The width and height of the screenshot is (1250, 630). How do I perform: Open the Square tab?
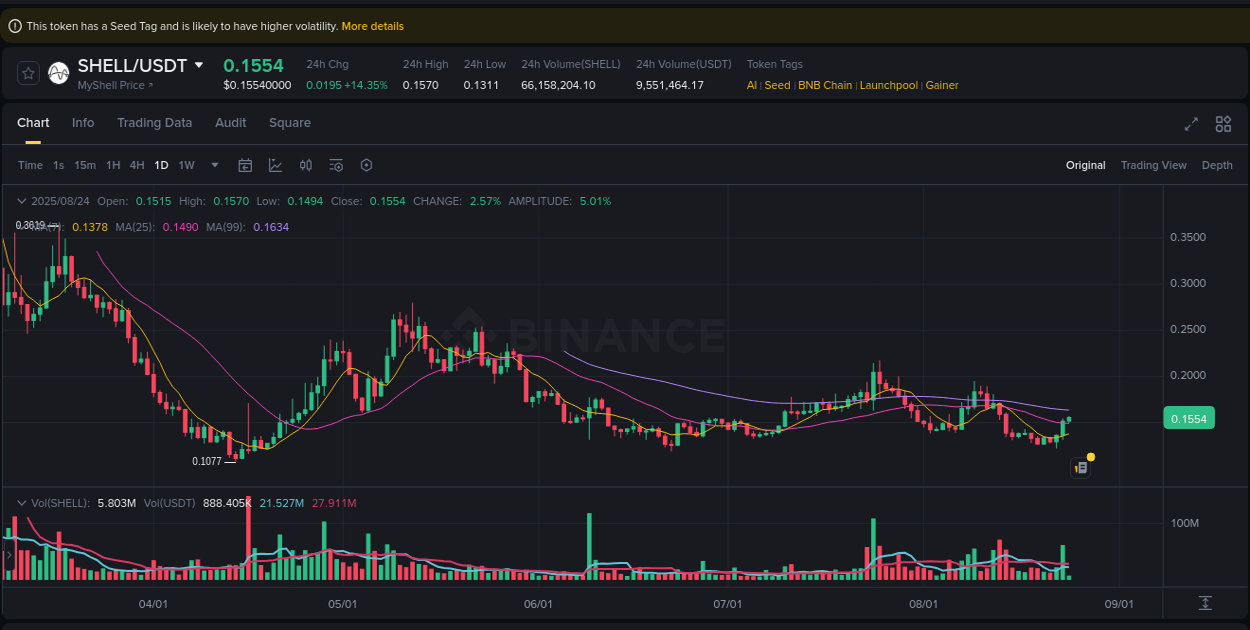click(x=290, y=122)
